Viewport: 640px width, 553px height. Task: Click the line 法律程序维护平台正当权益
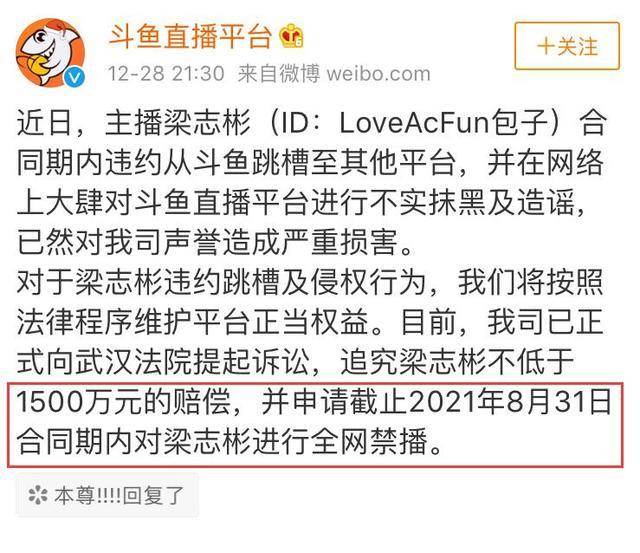click(193, 322)
